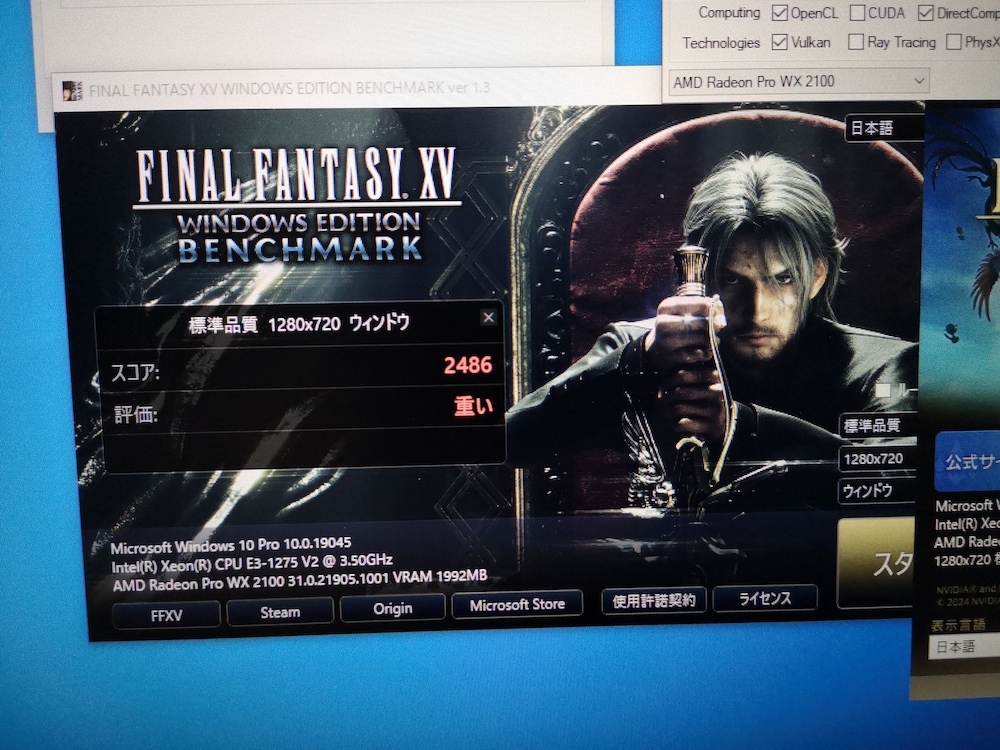The image size is (1000, 750).
Task: Open the 日本語 language dropdown in FFXV benchmark
Action: (884, 128)
